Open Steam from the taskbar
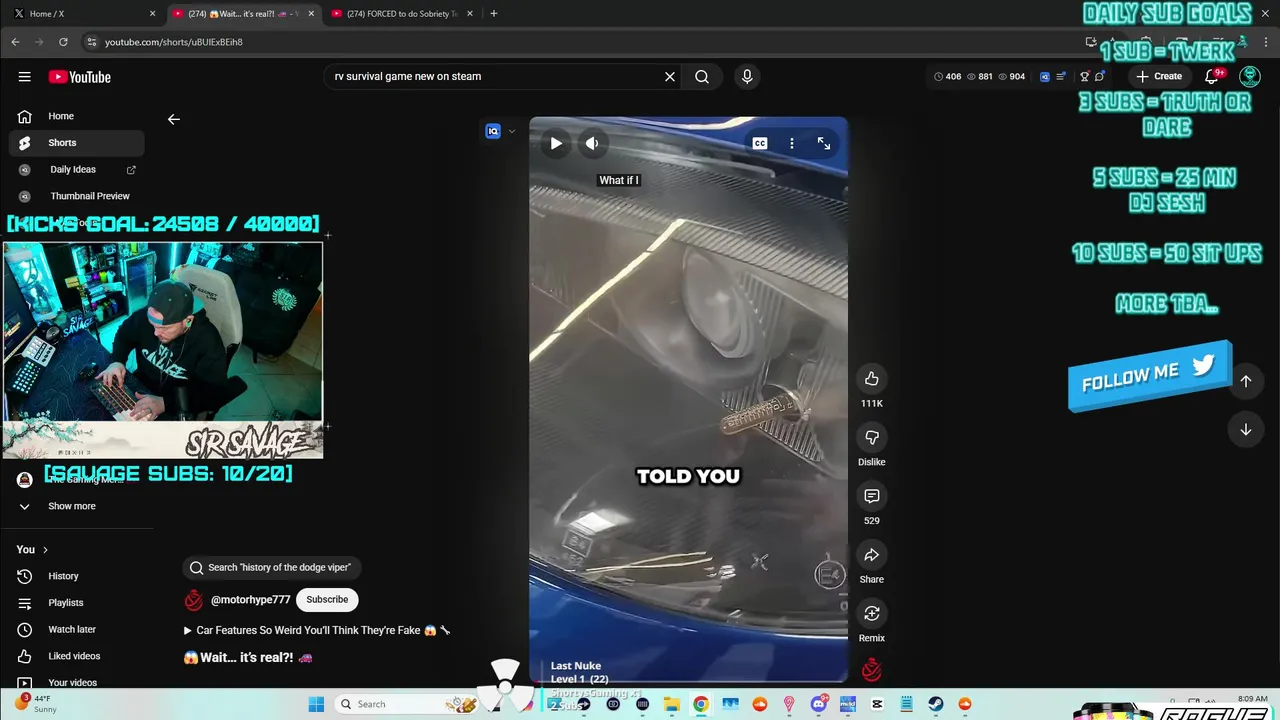 coord(936,704)
